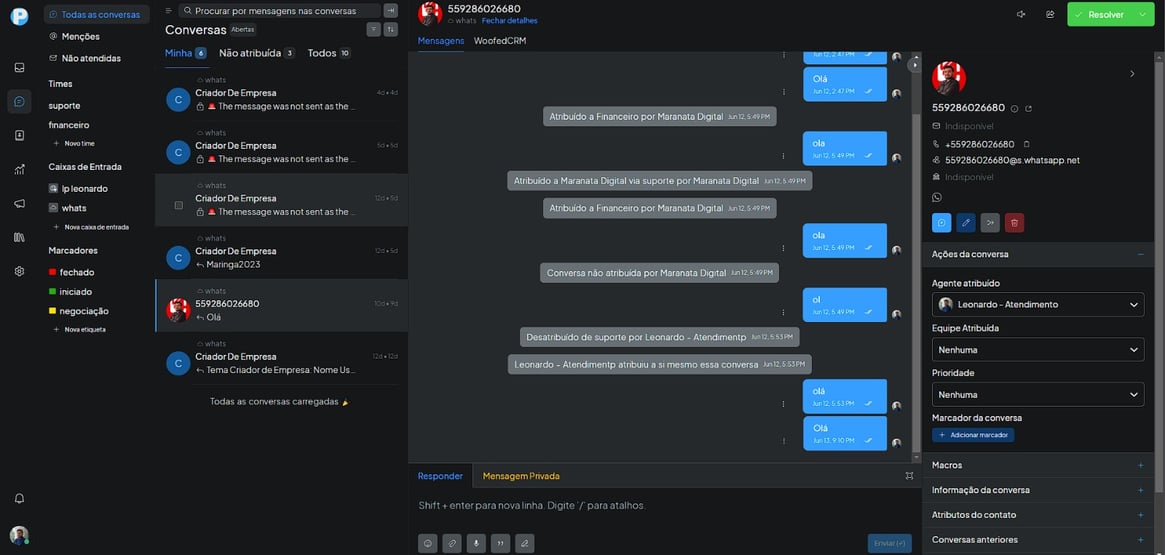Open the reports chart icon in sidebar

point(19,169)
